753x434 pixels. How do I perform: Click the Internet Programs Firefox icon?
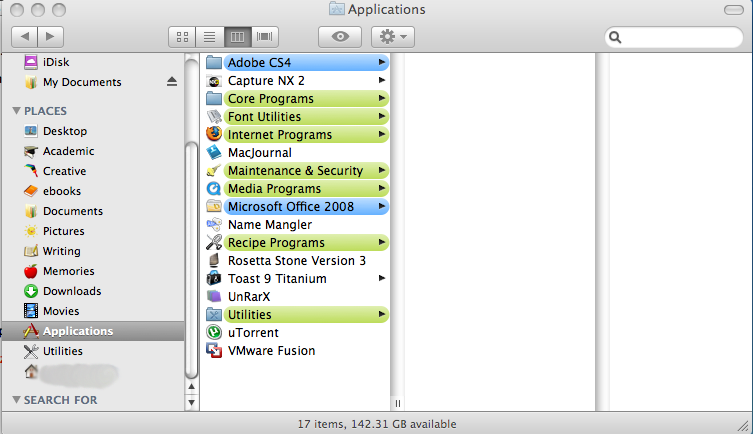(214, 134)
